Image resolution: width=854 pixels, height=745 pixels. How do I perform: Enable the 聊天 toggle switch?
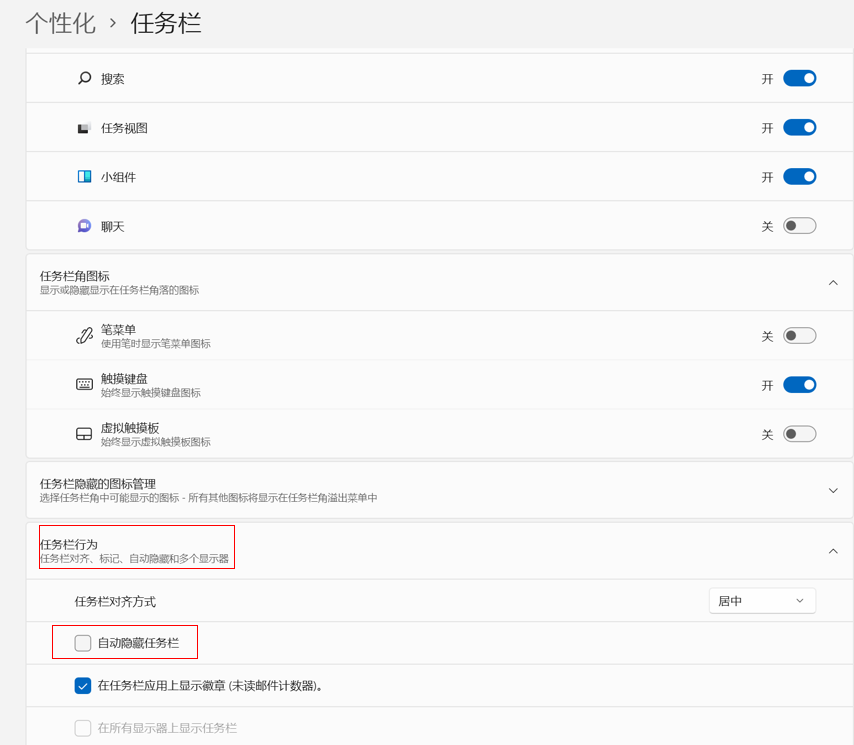pyautogui.click(x=799, y=226)
